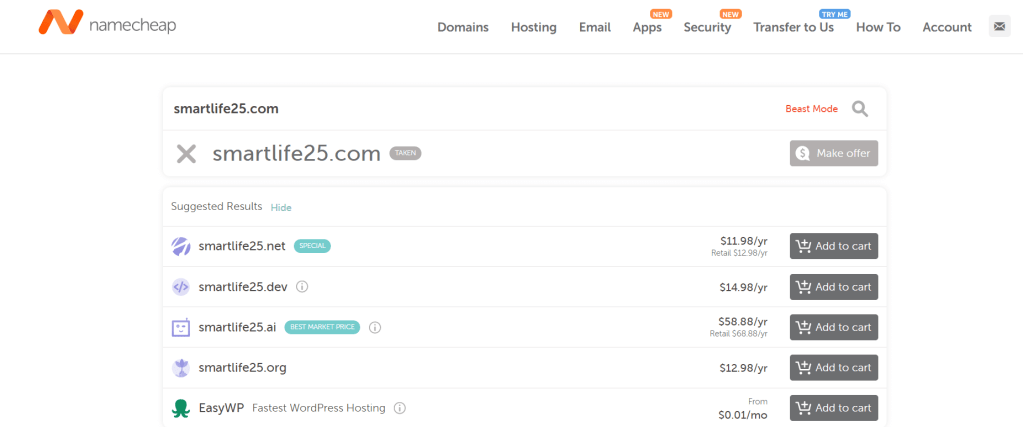
Task: Click the SPECIAL badge on smartlife25.net
Action: point(312,246)
